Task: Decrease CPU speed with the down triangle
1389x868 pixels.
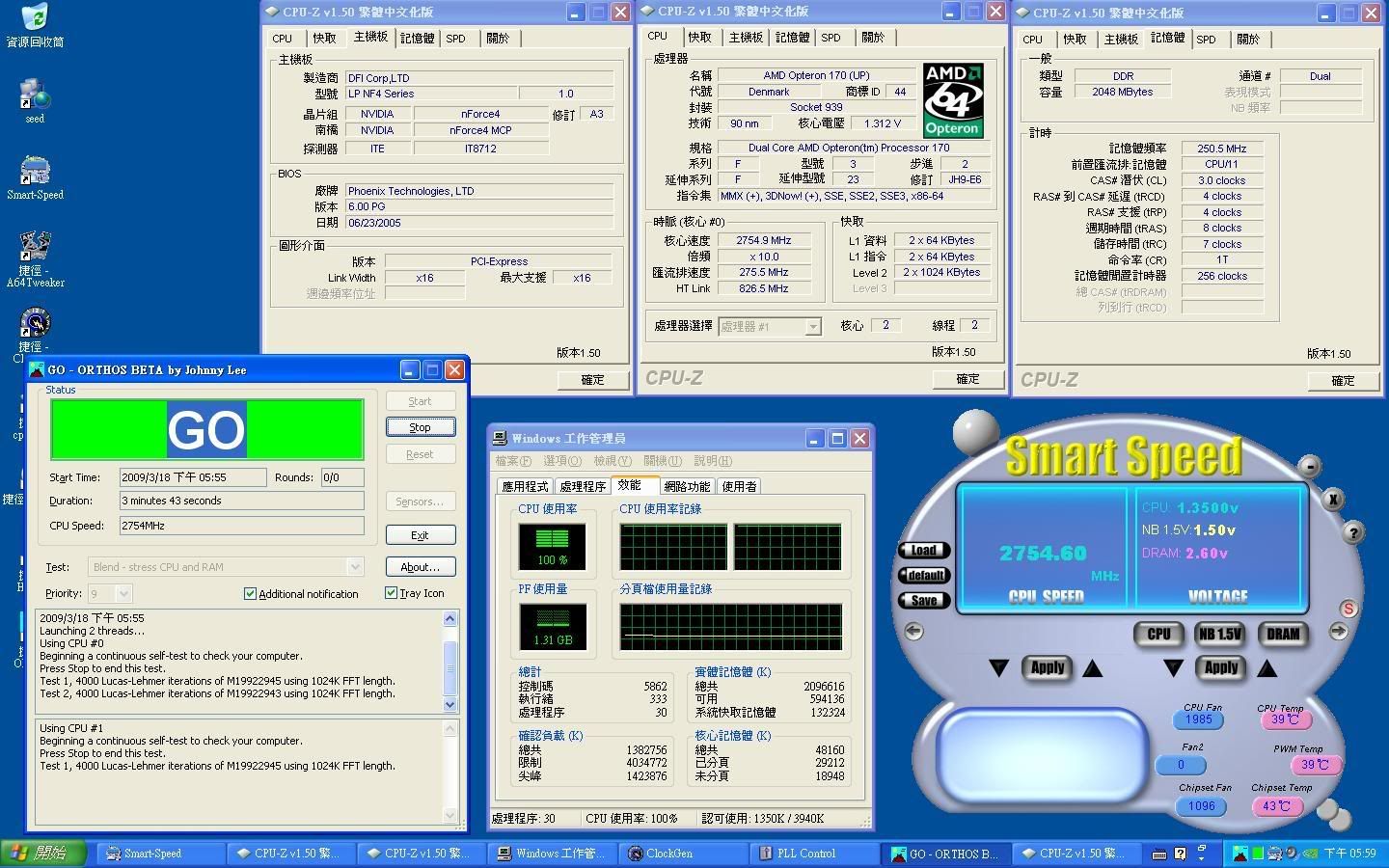Action: tap(999, 667)
